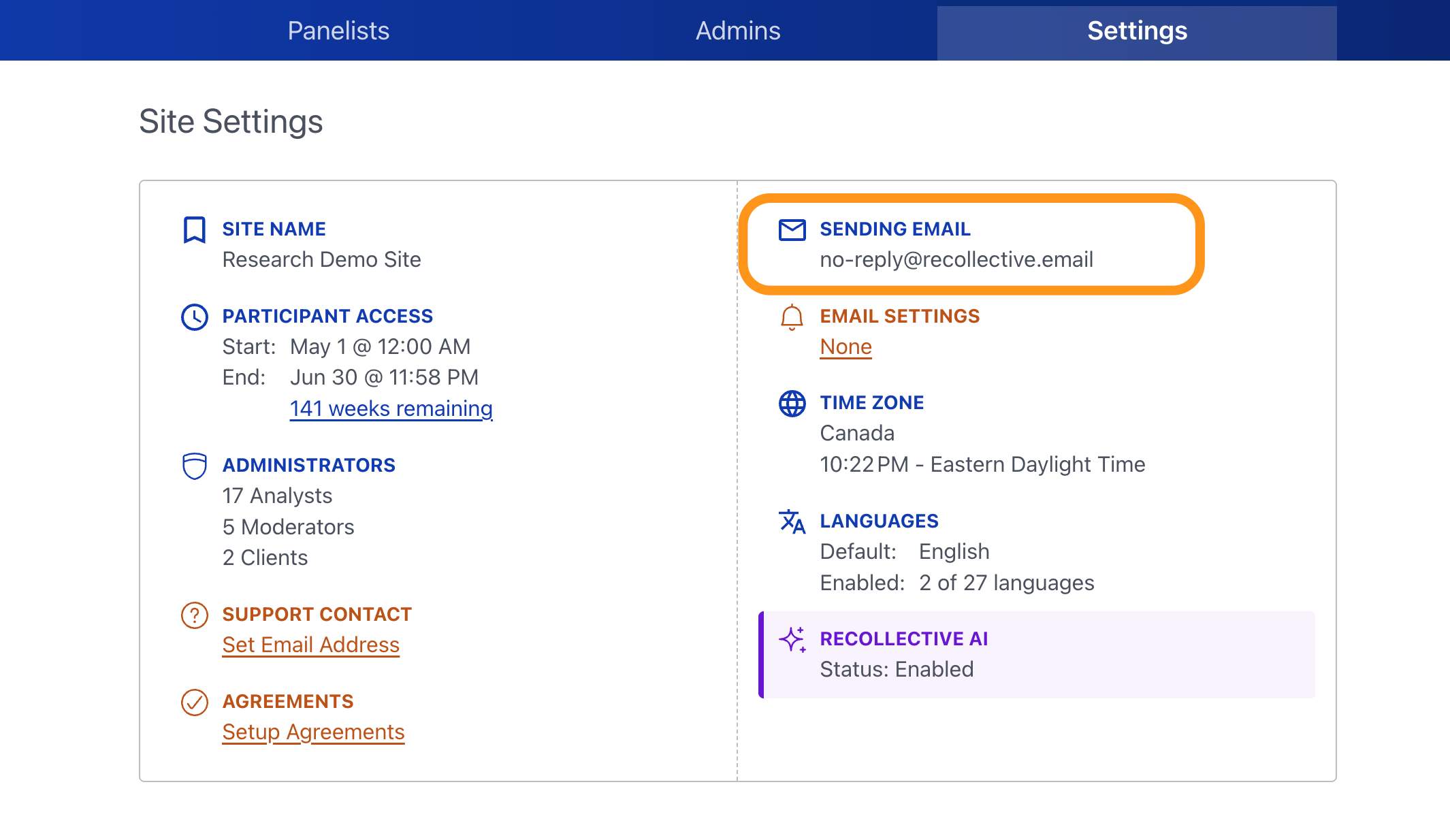Click the Sending Email envelope icon

792,230
